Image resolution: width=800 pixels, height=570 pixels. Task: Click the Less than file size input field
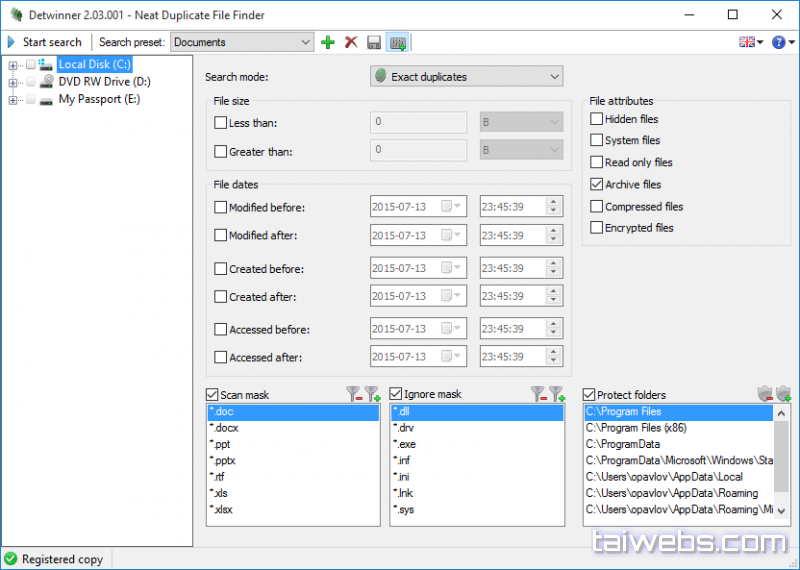pyautogui.click(x=418, y=123)
